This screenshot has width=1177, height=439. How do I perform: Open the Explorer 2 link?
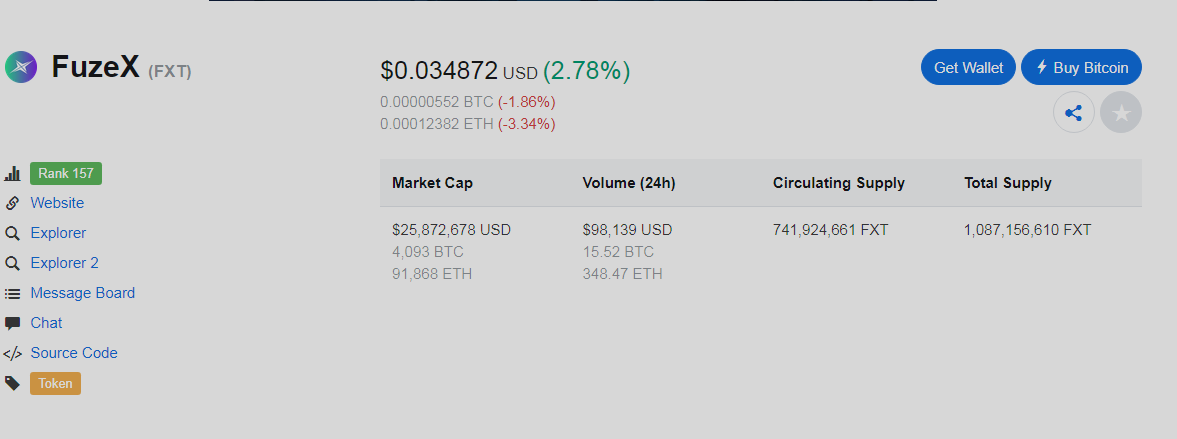point(64,263)
